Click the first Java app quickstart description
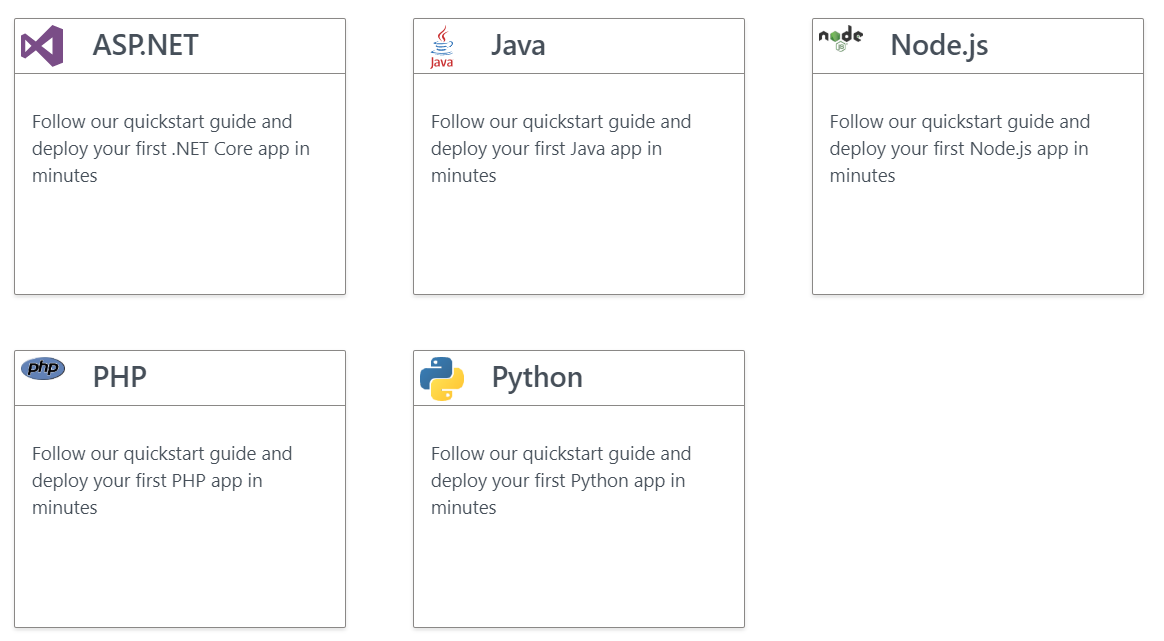Viewport: 1164px width, 641px height. [x=561, y=149]
